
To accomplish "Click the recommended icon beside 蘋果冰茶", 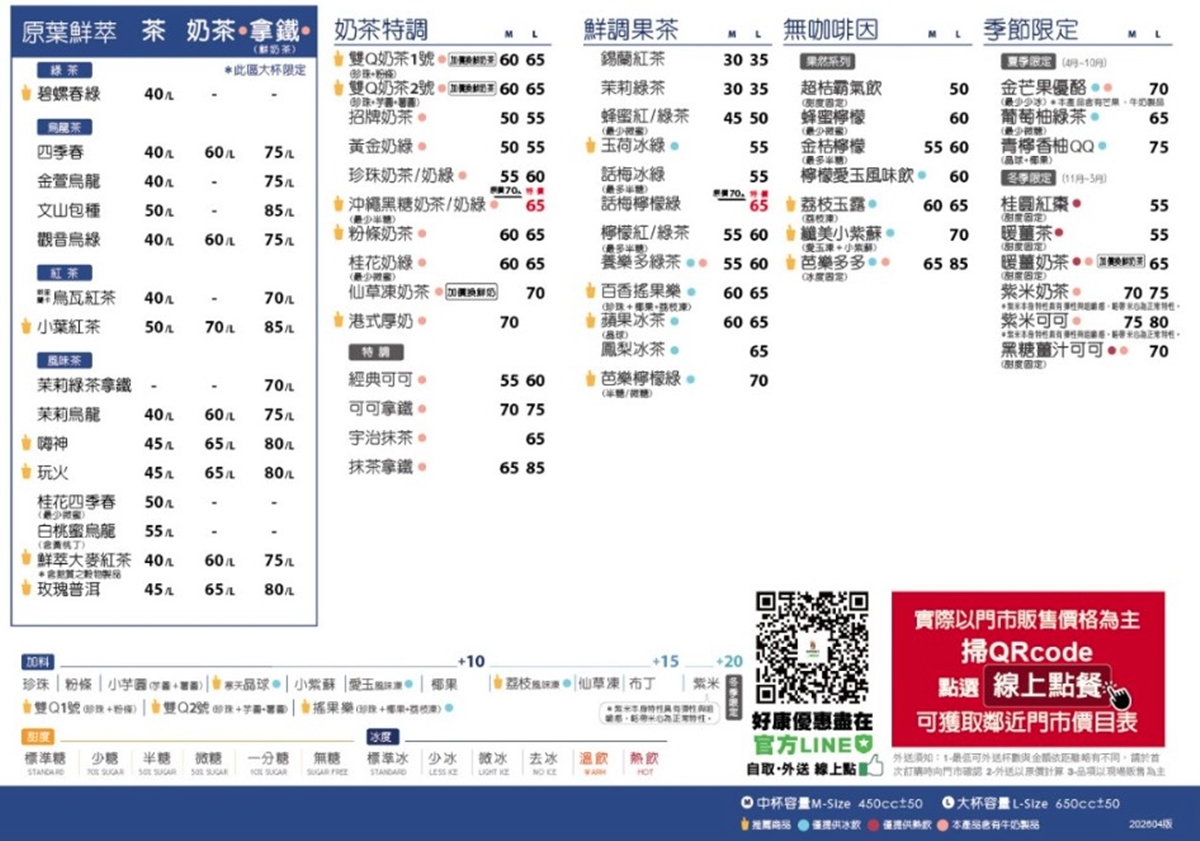I will click(591, 320).
